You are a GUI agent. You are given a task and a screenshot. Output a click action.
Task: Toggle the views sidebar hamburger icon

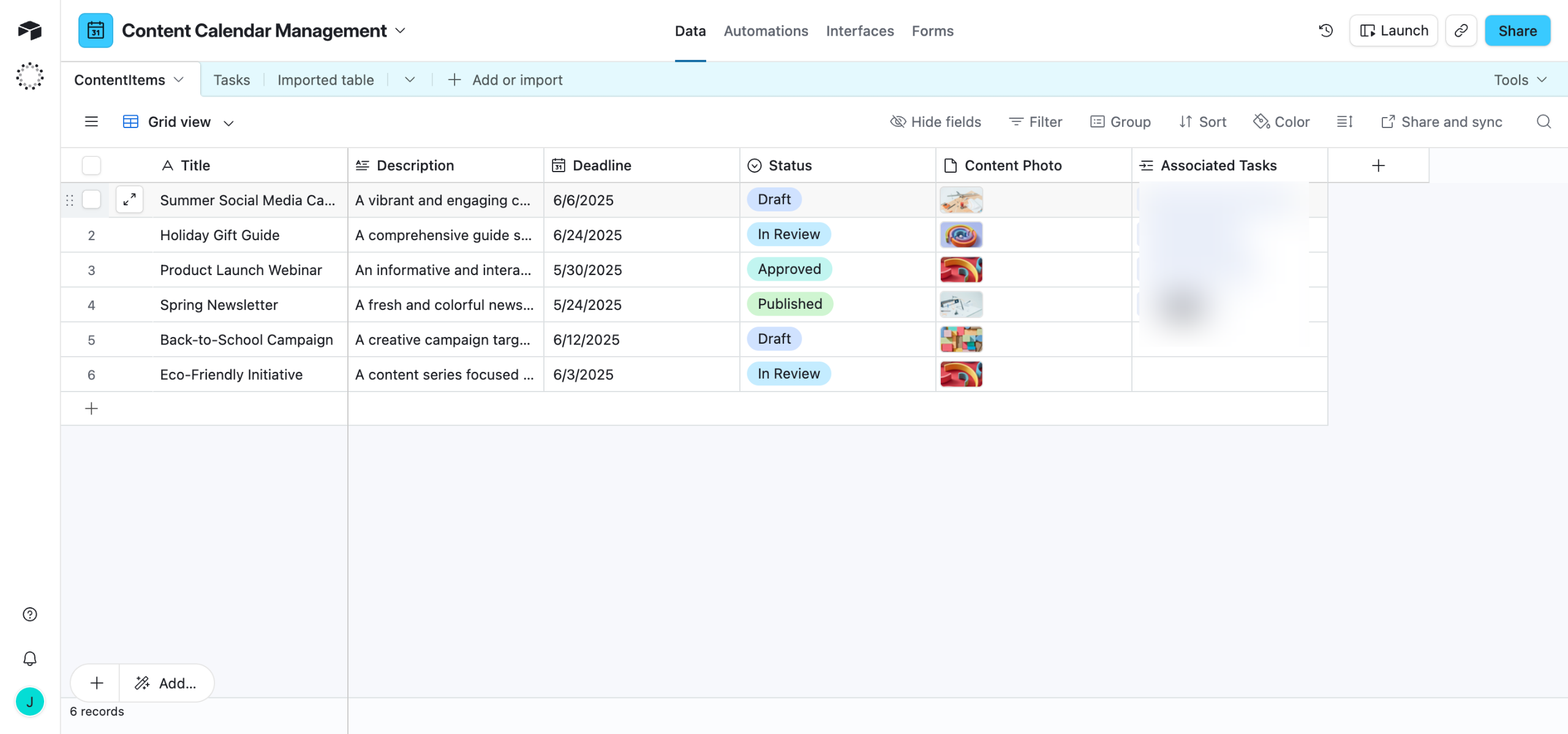pos(91,122)
